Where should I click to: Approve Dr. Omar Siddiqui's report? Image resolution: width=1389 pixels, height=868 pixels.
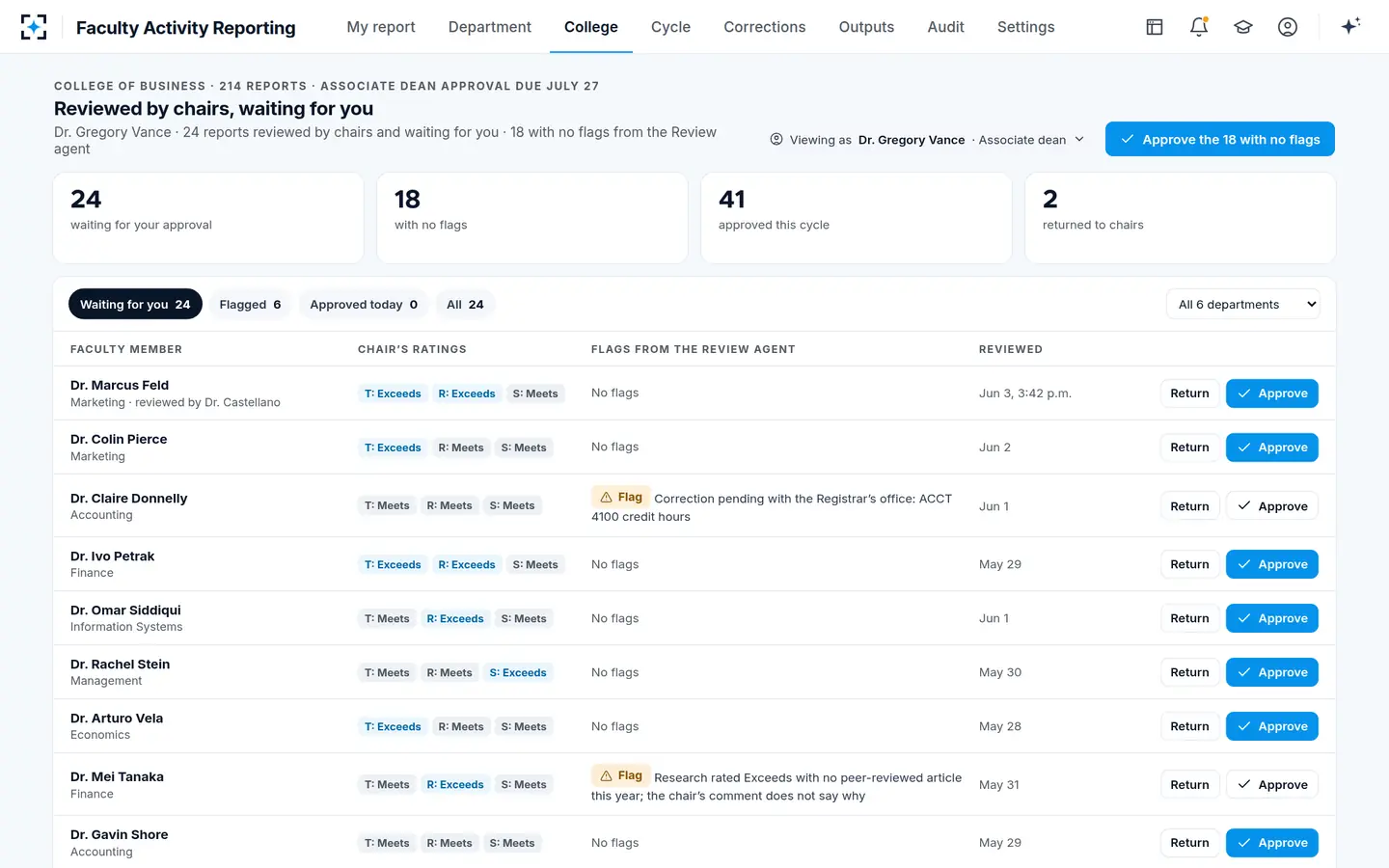(1272, 618)
